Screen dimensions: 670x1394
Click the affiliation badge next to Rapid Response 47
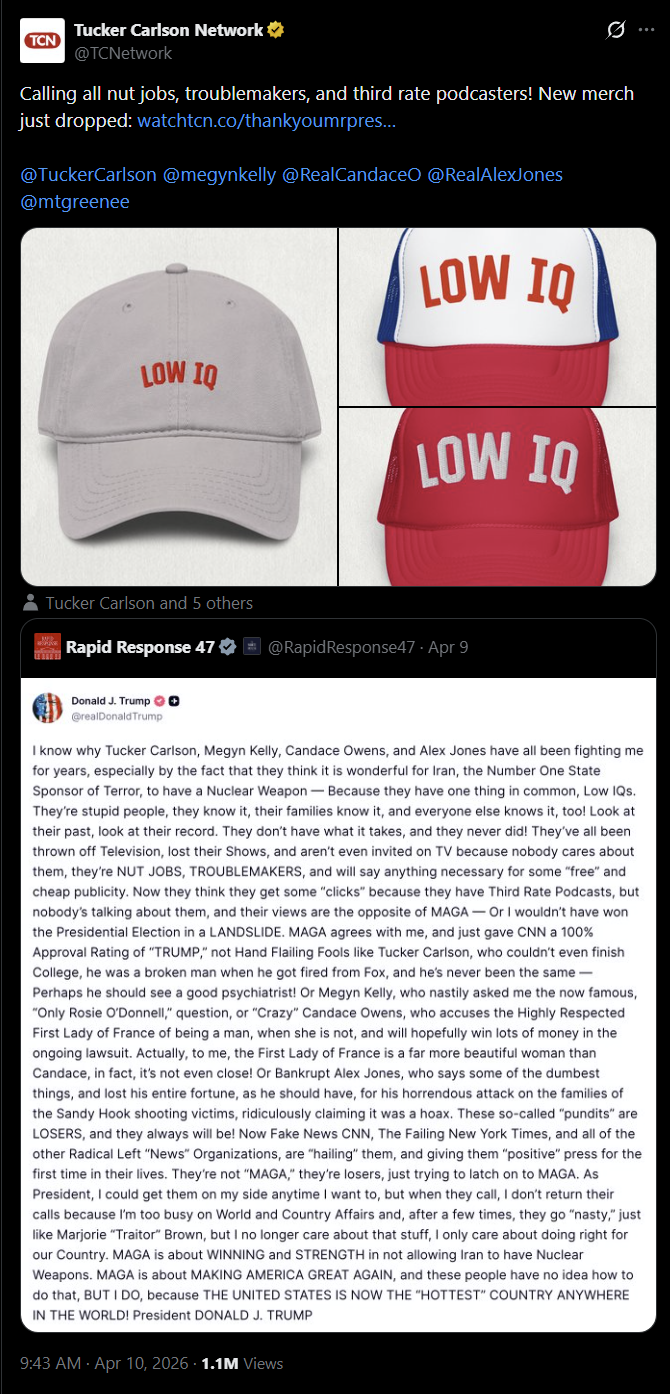[252, 647]
